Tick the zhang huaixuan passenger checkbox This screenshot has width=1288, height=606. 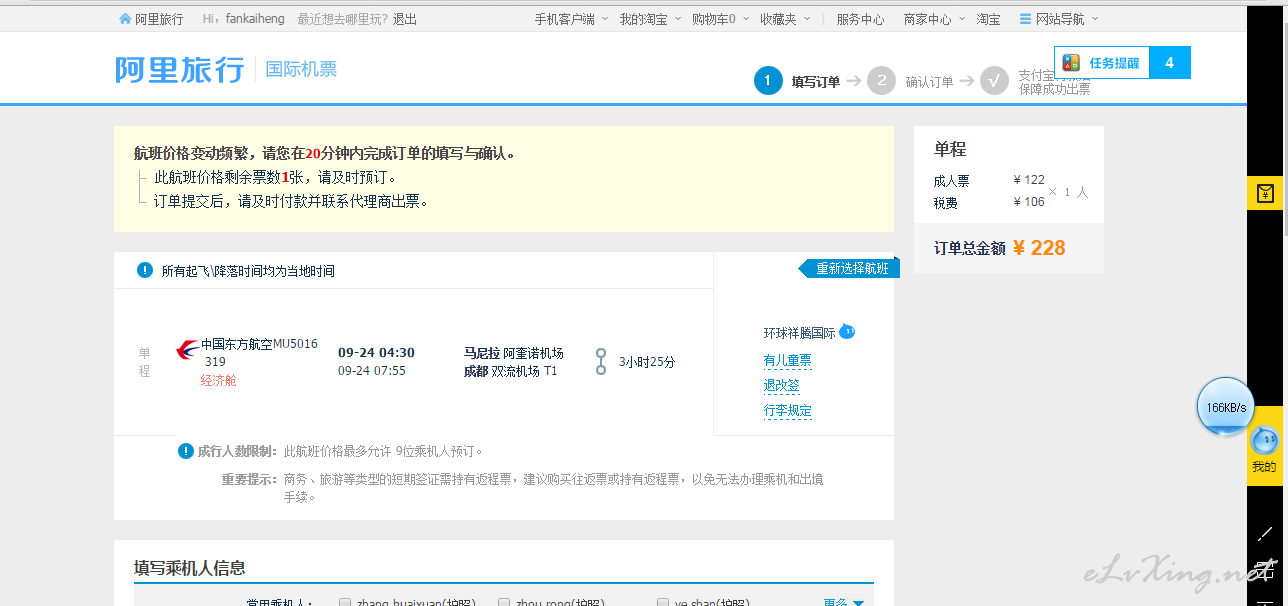coord(345,603)
